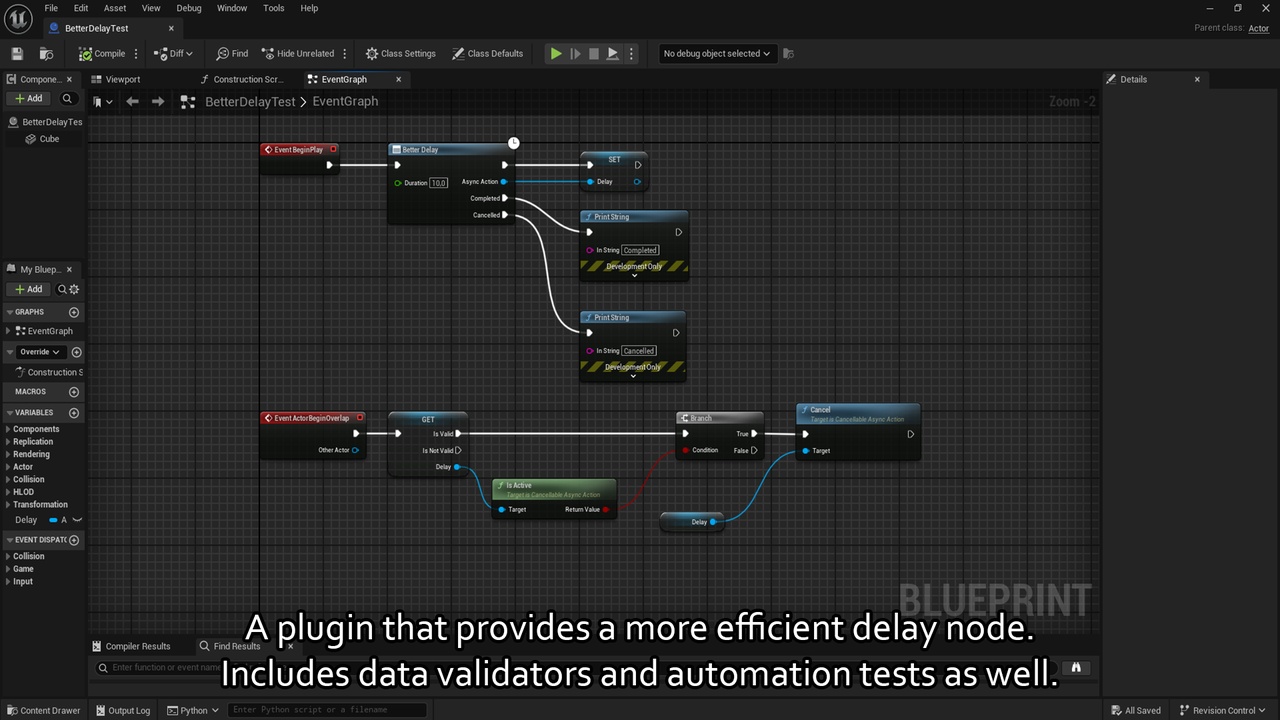The height and width of the screenshot is (720, 1280).
Task: Open the function Override dropdown
Action: (x=41, y=352)
